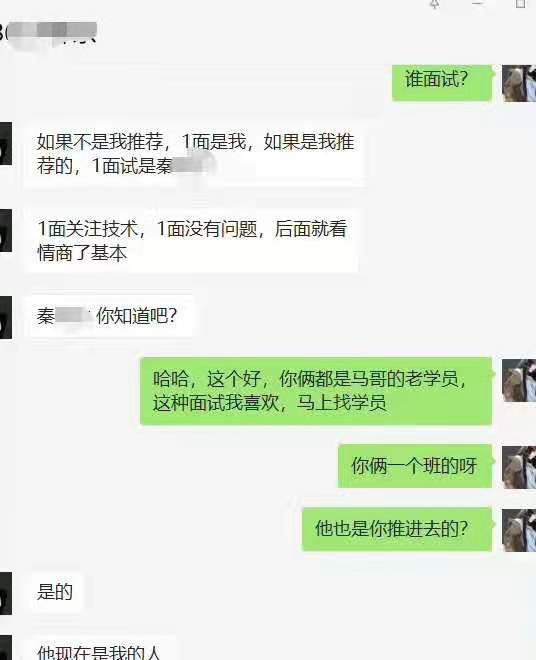Select the '谁面试?' message bubble

(442, 83)
